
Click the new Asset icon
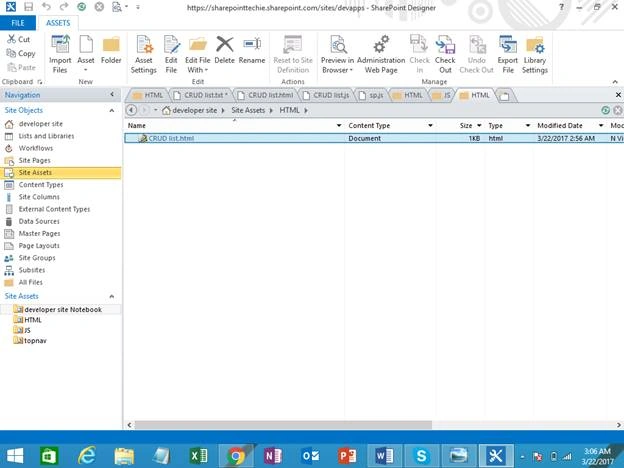click(x=86, y=54)
